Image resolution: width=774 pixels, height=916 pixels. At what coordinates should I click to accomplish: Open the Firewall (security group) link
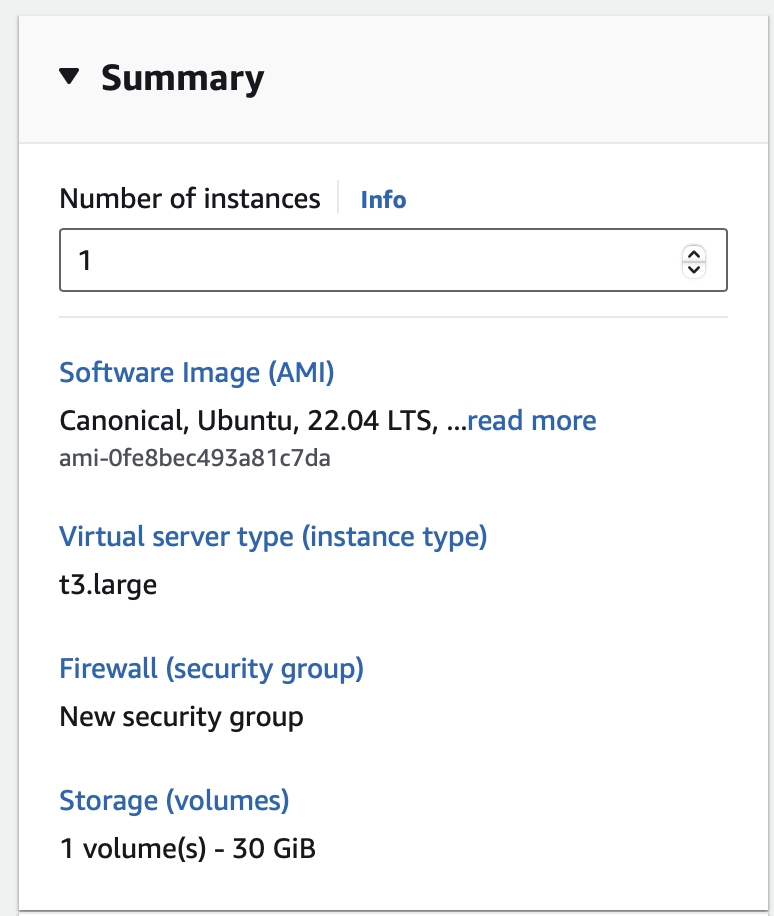[211, 668]
